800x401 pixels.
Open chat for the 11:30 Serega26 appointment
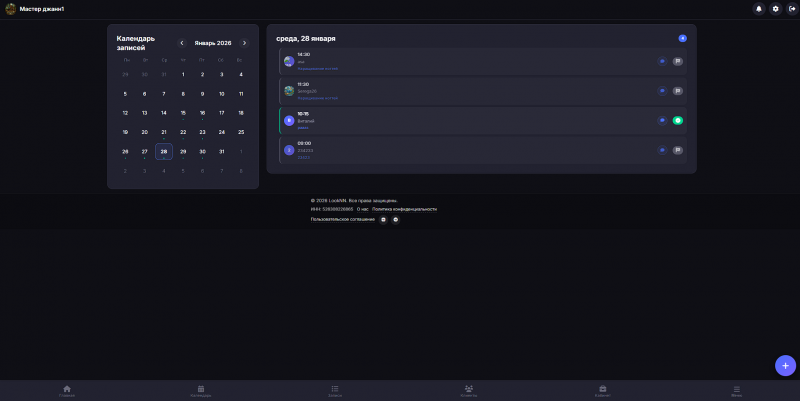(662, 91)
